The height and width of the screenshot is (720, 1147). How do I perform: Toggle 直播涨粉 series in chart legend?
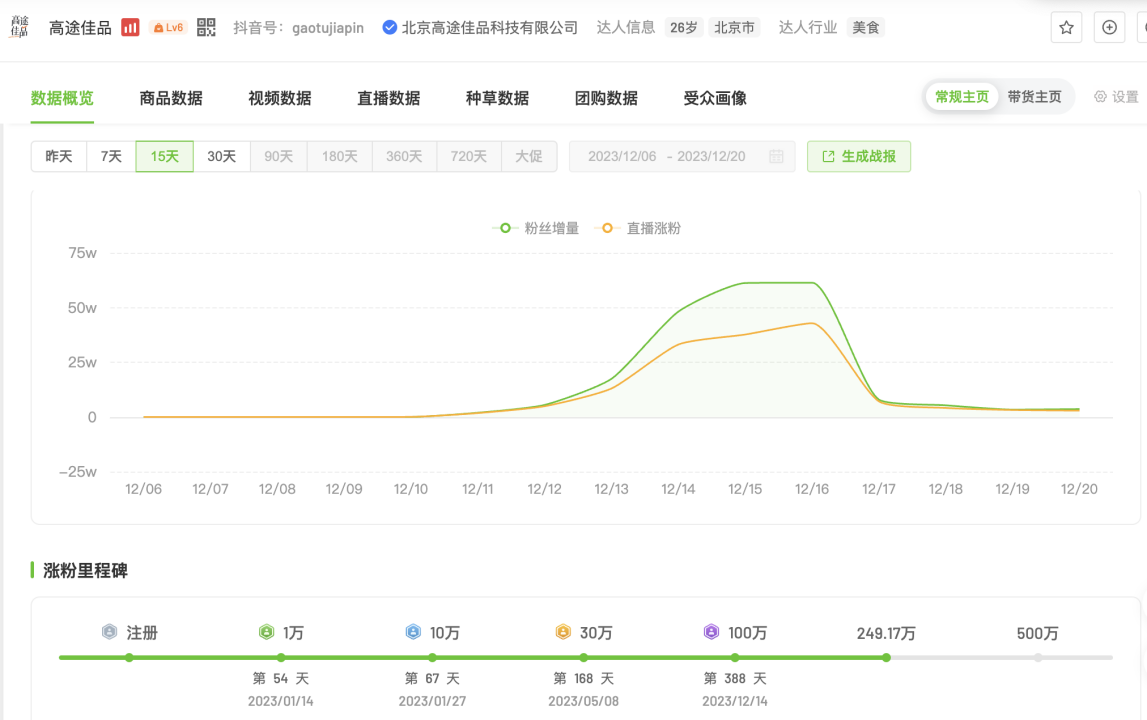[638, 228]
